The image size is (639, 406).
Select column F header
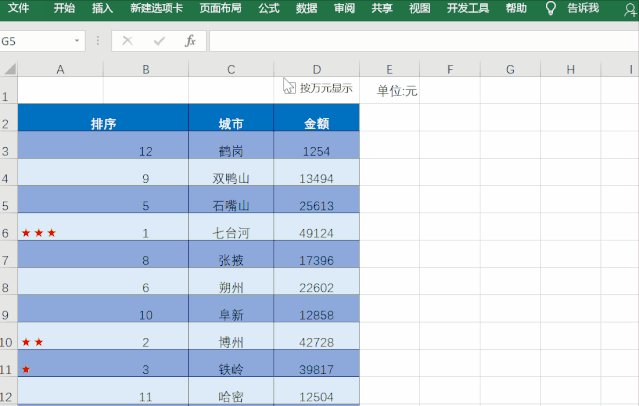point(450,69)
